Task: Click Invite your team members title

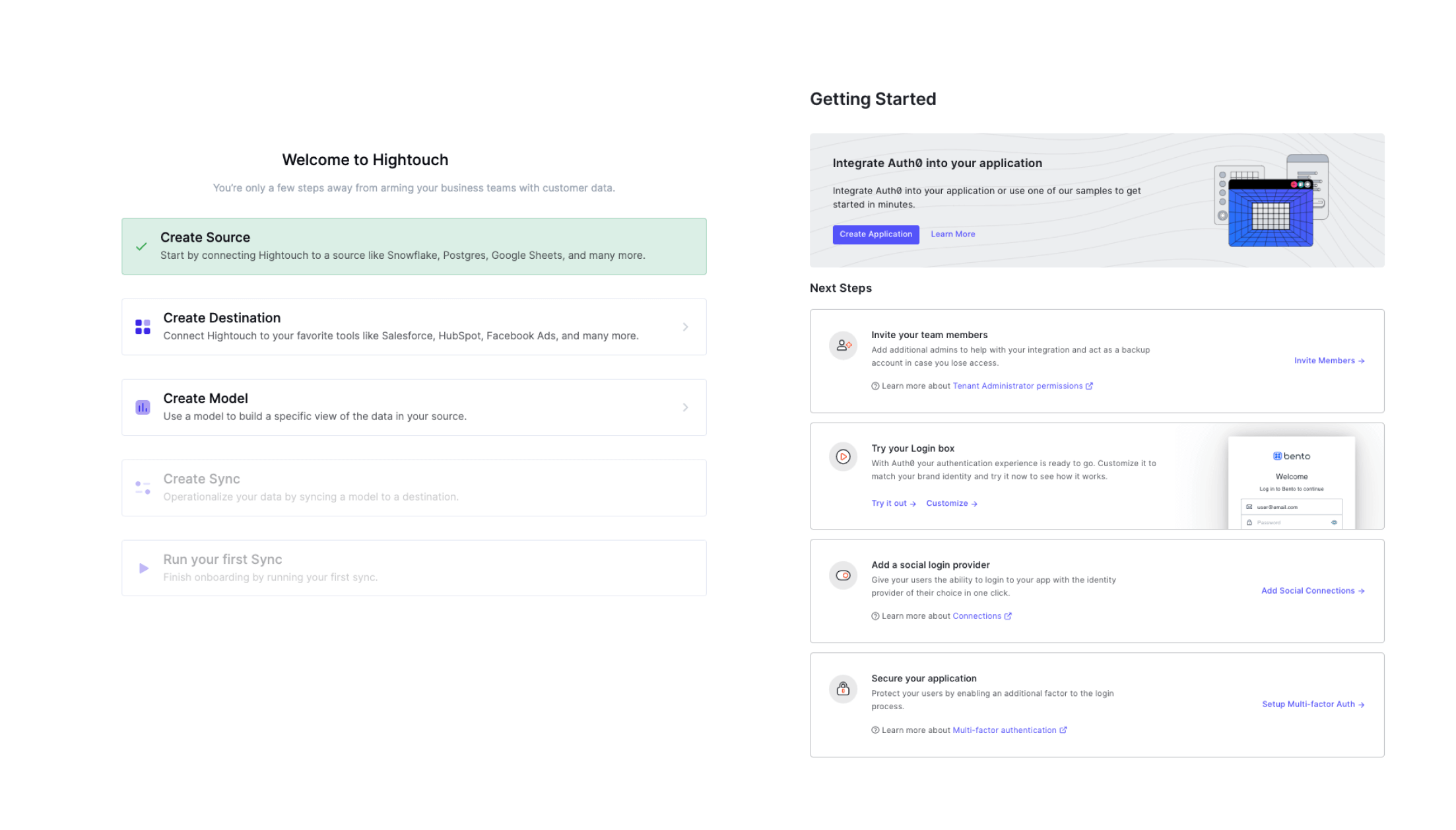Action: point(929,335)
